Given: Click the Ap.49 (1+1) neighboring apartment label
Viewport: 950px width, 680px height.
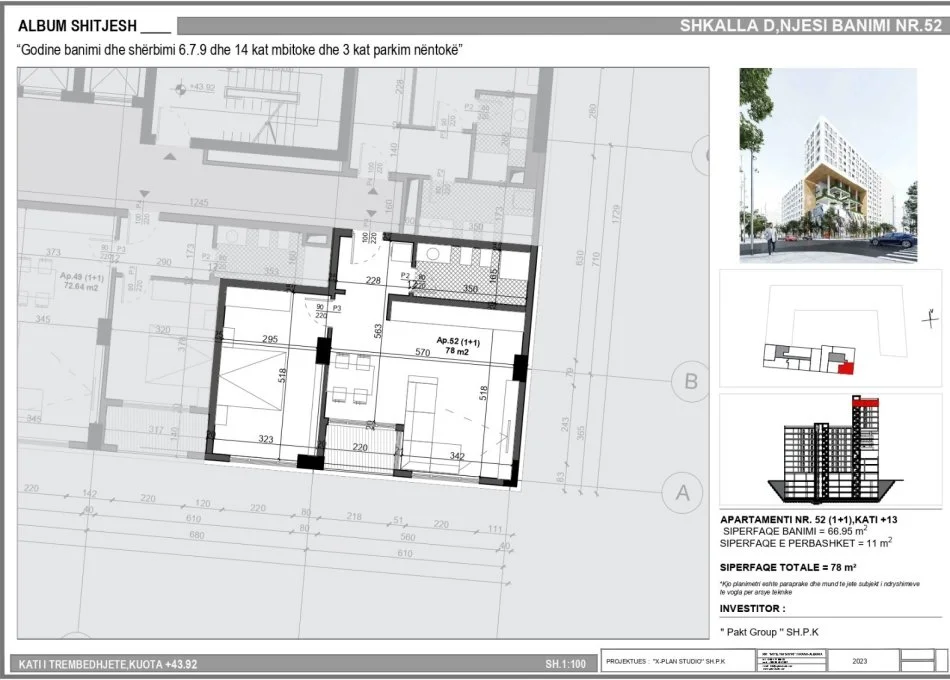Looking at the screenshot, I should tap(84, 281).
